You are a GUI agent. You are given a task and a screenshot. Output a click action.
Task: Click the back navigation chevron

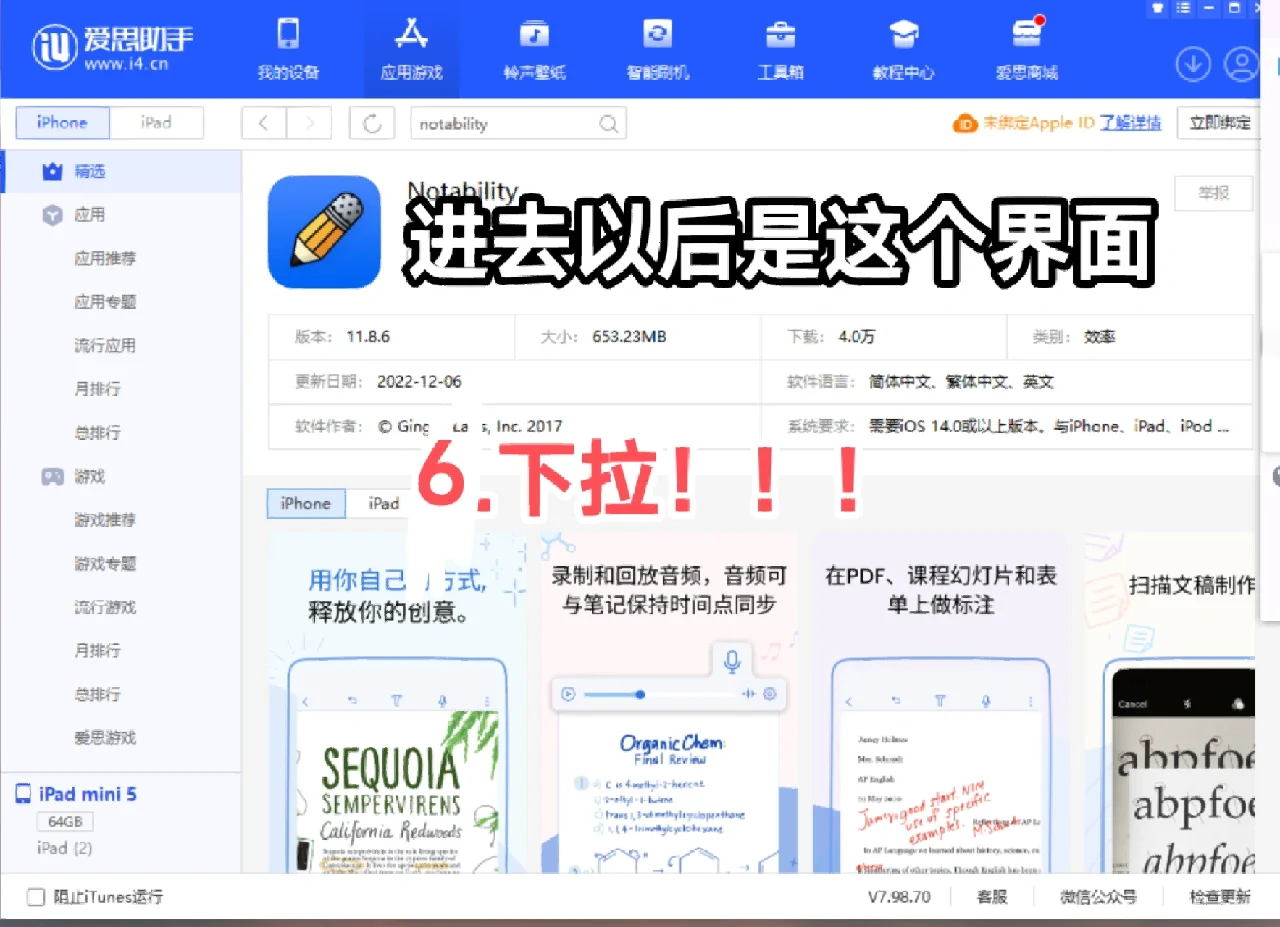(262, 122)
